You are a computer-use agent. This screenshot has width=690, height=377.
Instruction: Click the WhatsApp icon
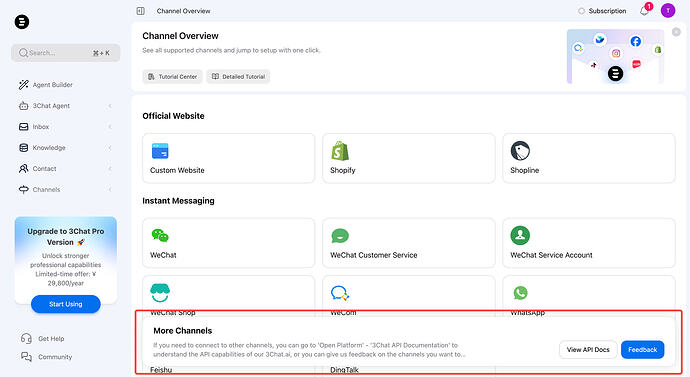[x=520, y=293]
